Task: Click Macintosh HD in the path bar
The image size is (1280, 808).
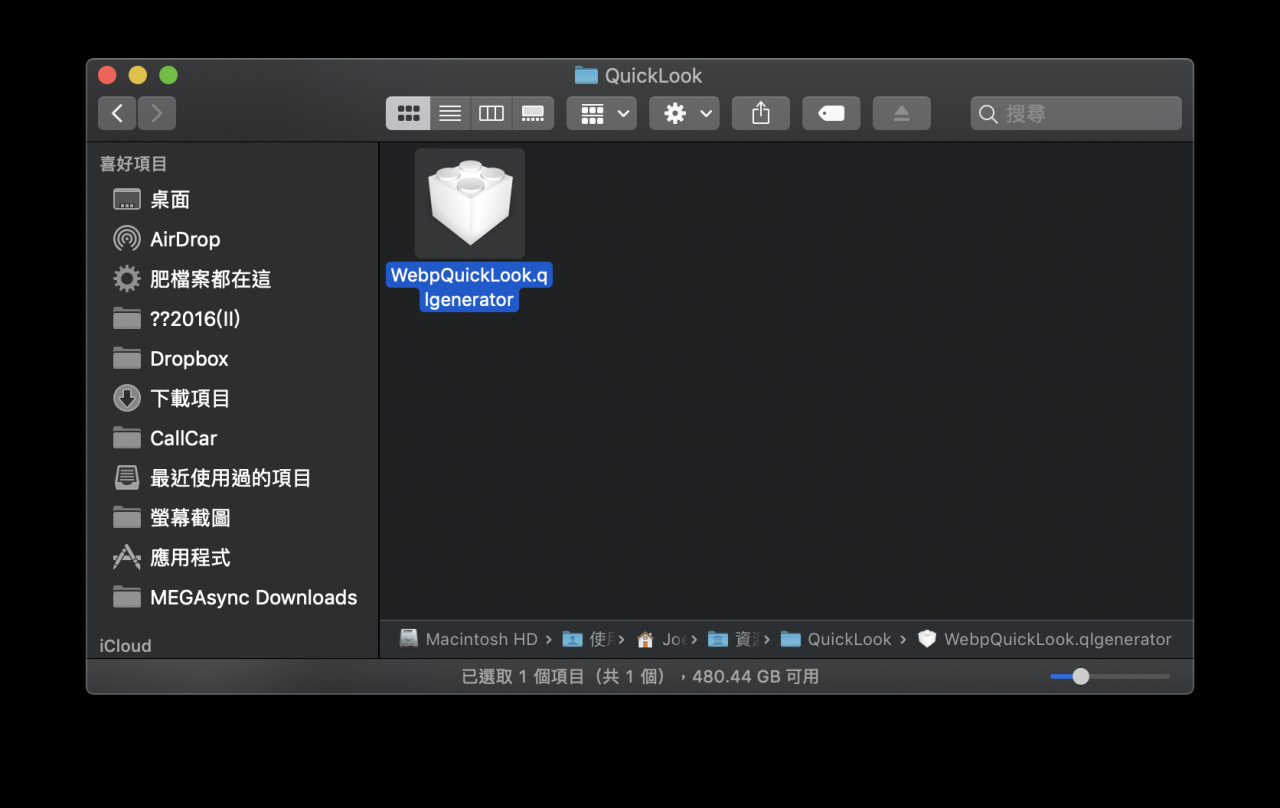Action: (469, 639)
